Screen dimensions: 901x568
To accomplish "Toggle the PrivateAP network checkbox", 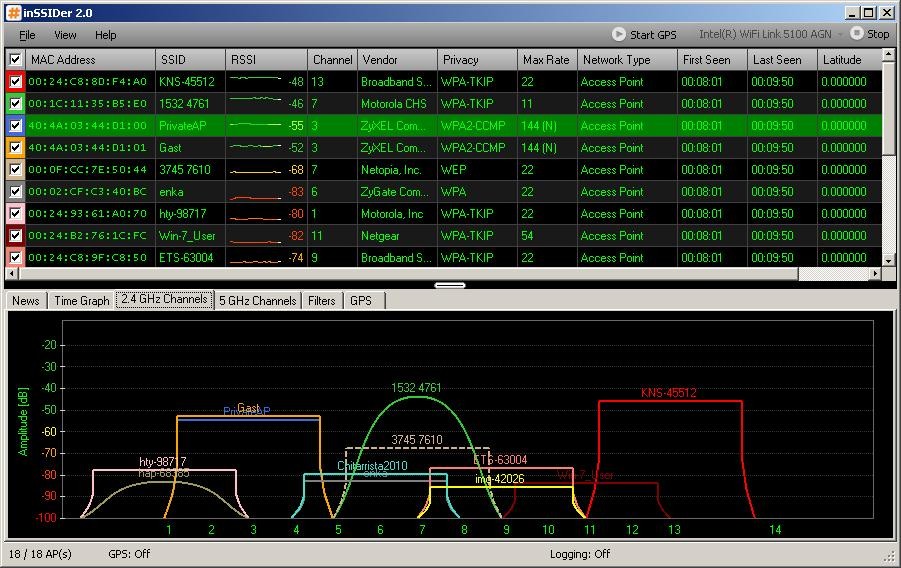I will (15, 126).
